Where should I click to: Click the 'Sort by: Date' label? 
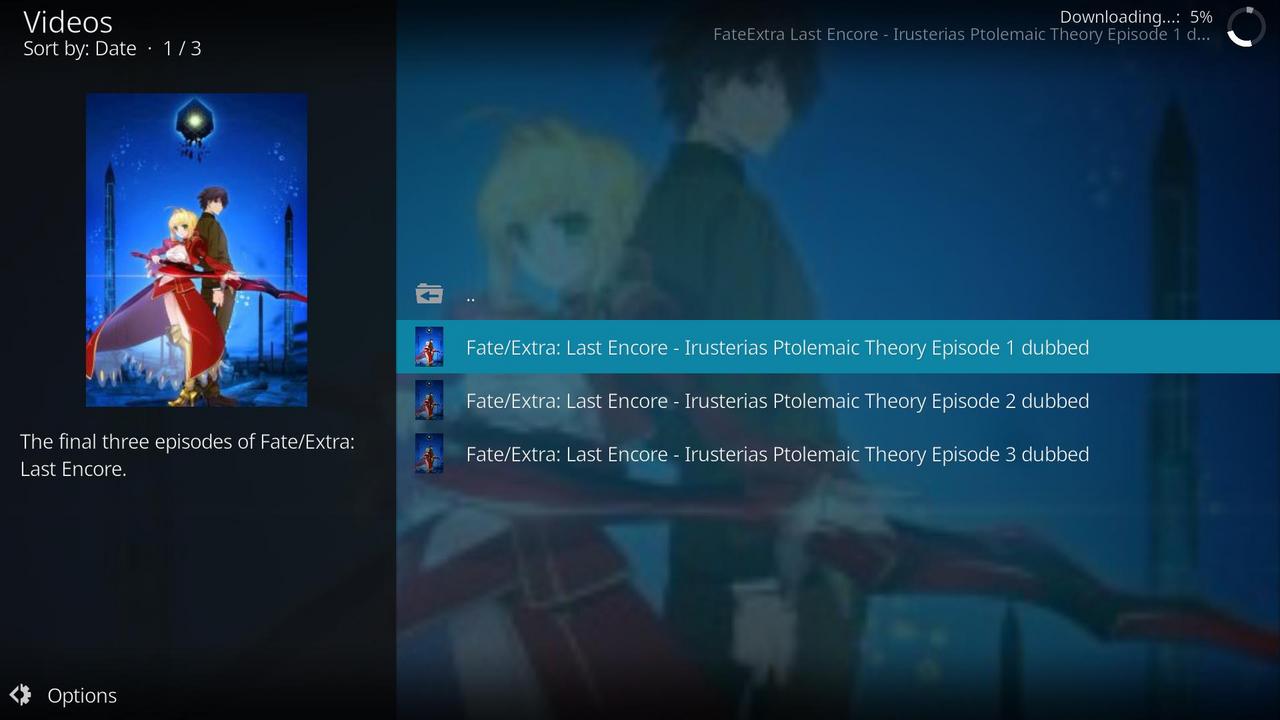(x=80, y=48)
